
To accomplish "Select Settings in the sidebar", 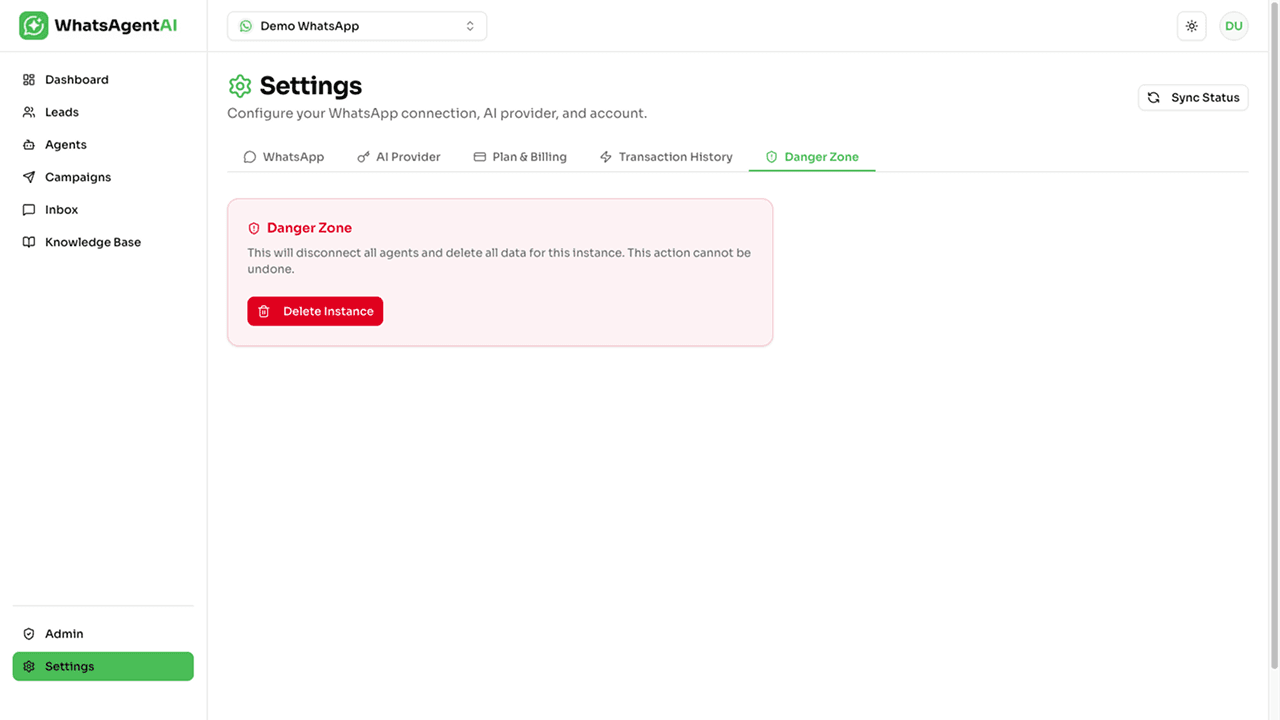I will (x=103, y=666).
